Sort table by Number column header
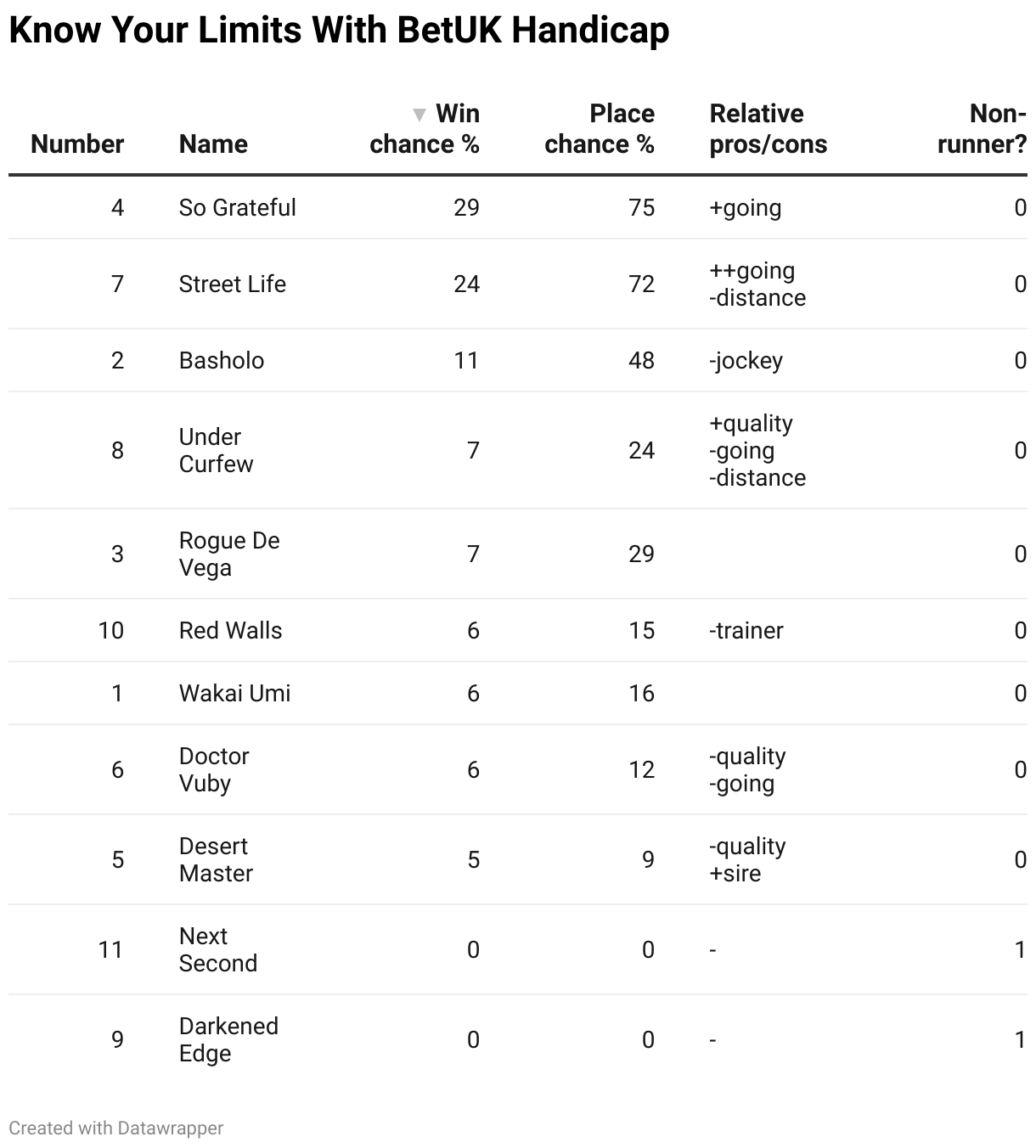 [77, 143]
